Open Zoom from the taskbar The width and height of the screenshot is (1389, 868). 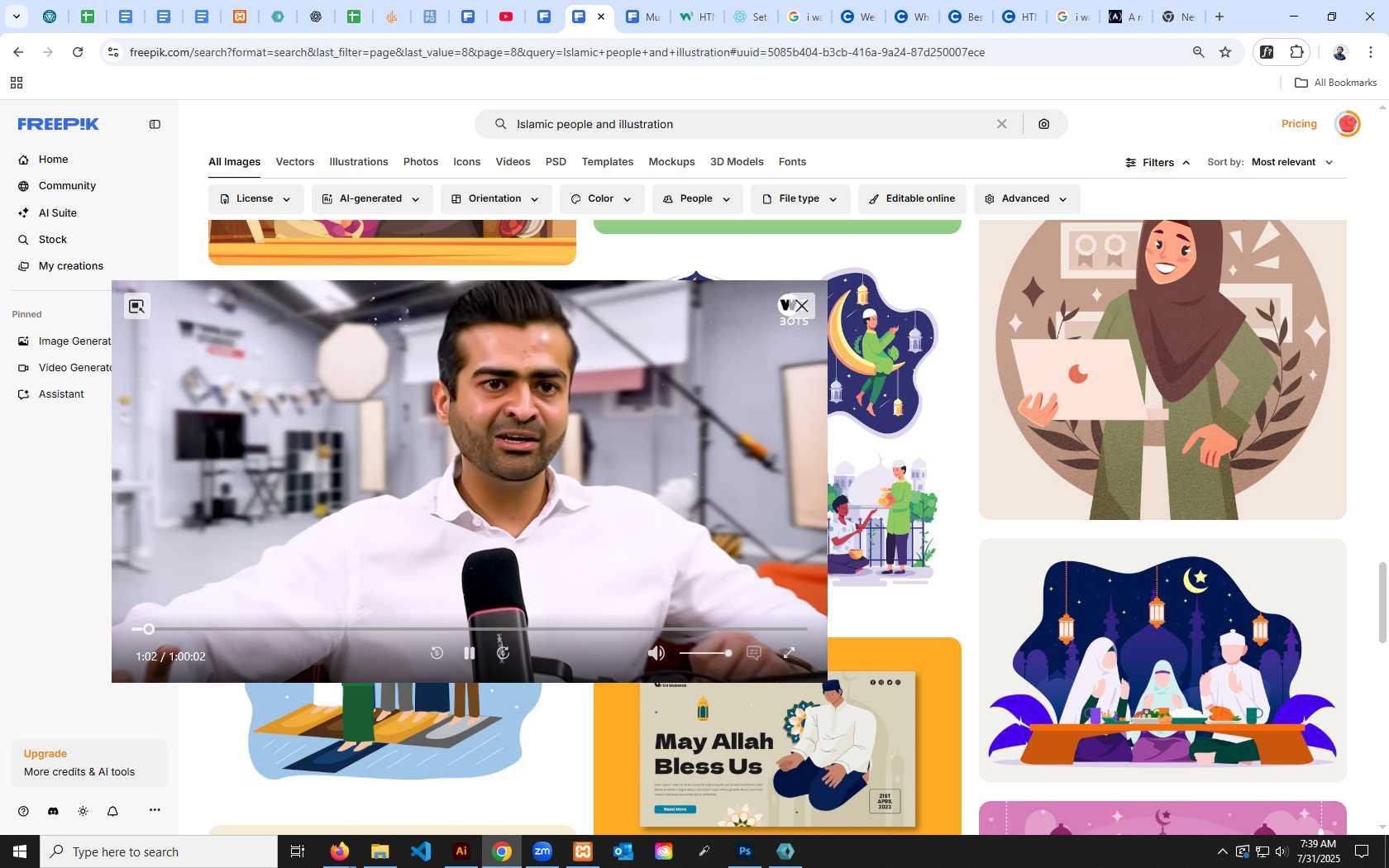(542, 851)
